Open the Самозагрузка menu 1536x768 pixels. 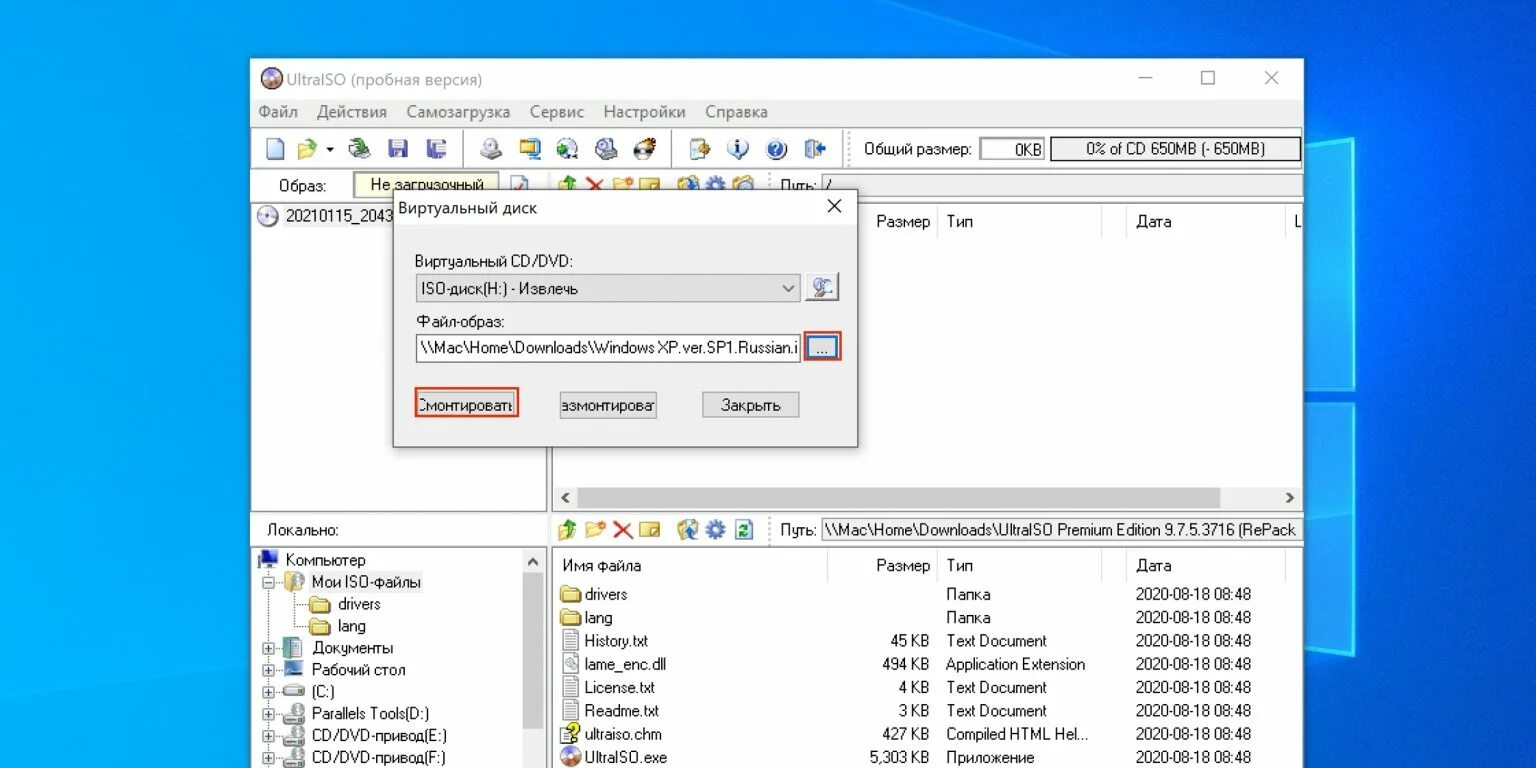point(458,112)
